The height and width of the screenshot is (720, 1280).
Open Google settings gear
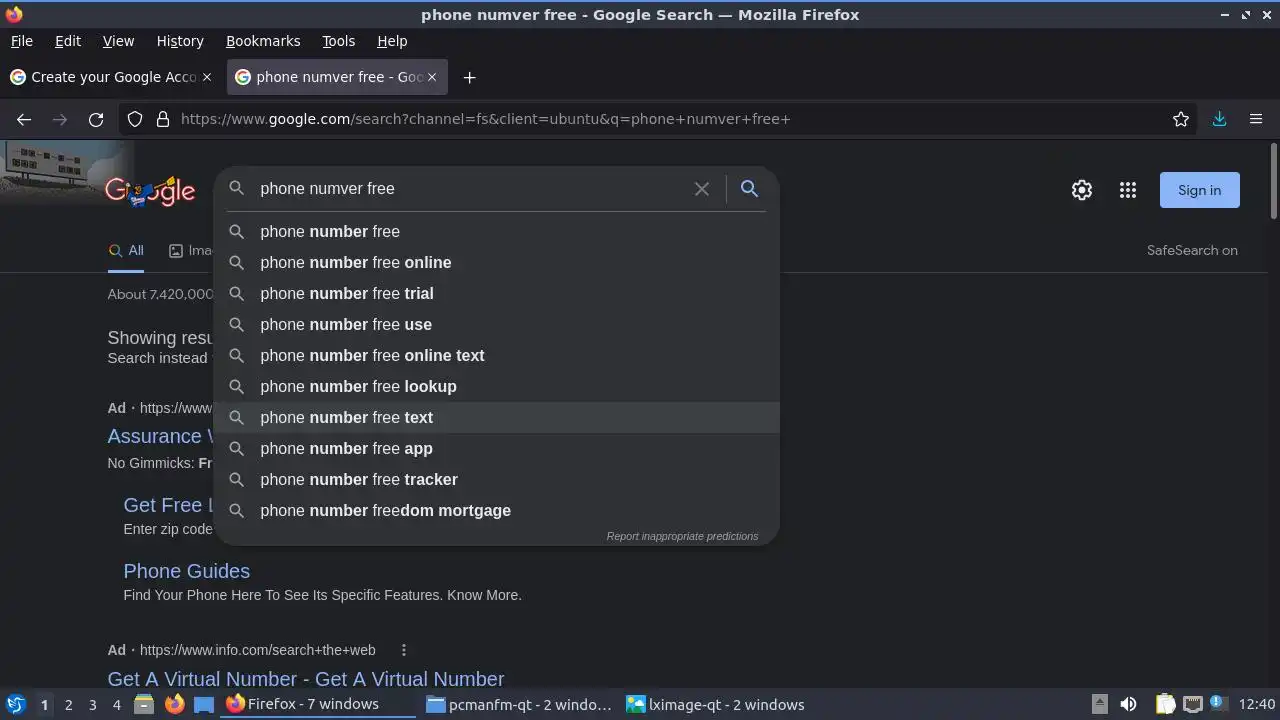pyautogui.click(x=1082, y=190)
